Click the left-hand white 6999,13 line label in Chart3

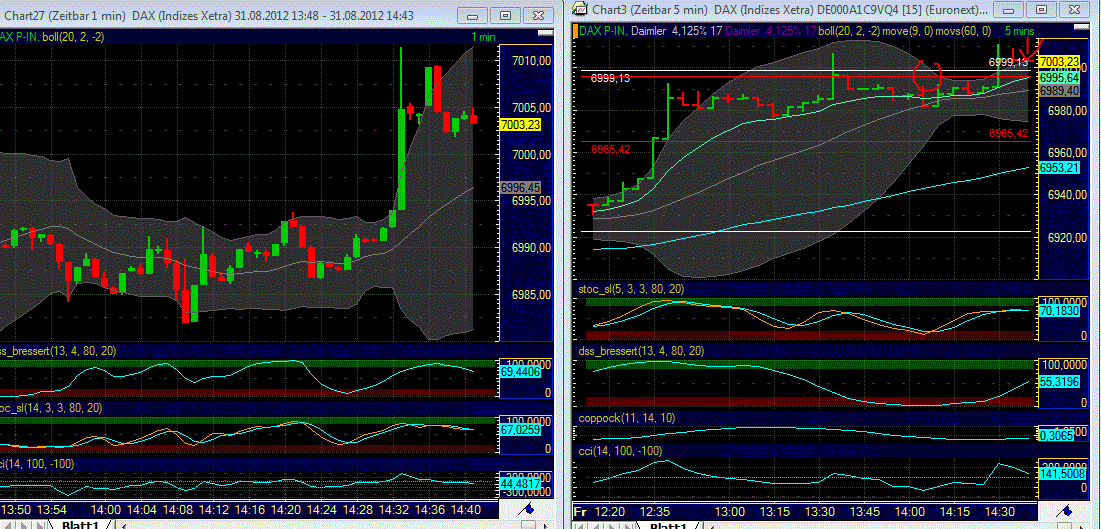click(x=610, y=79)
